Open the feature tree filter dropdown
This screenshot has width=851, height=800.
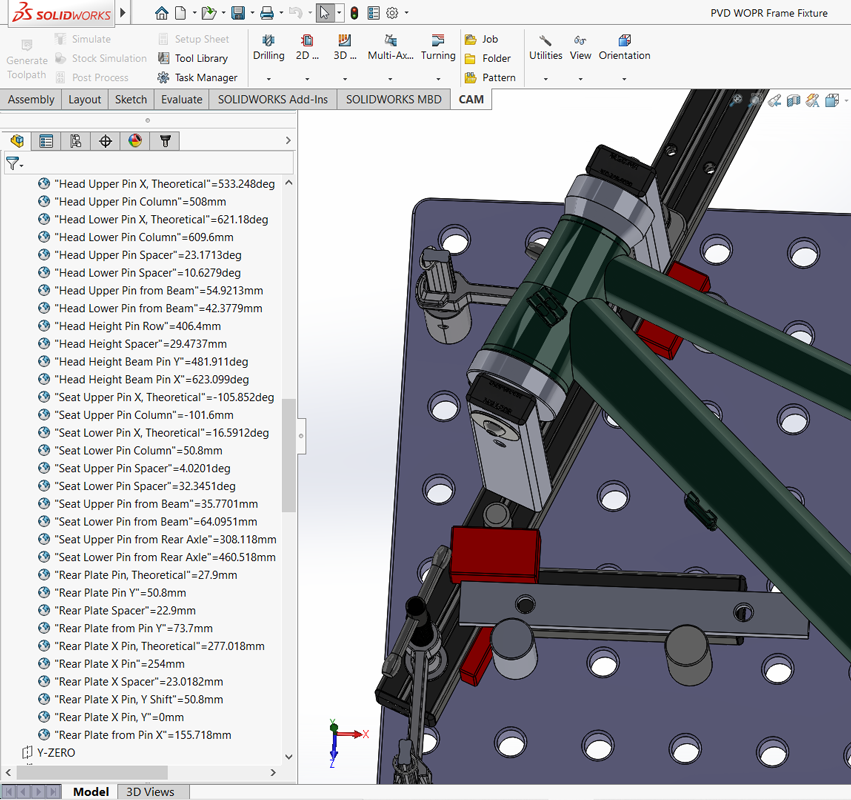(x=15, y=163)
